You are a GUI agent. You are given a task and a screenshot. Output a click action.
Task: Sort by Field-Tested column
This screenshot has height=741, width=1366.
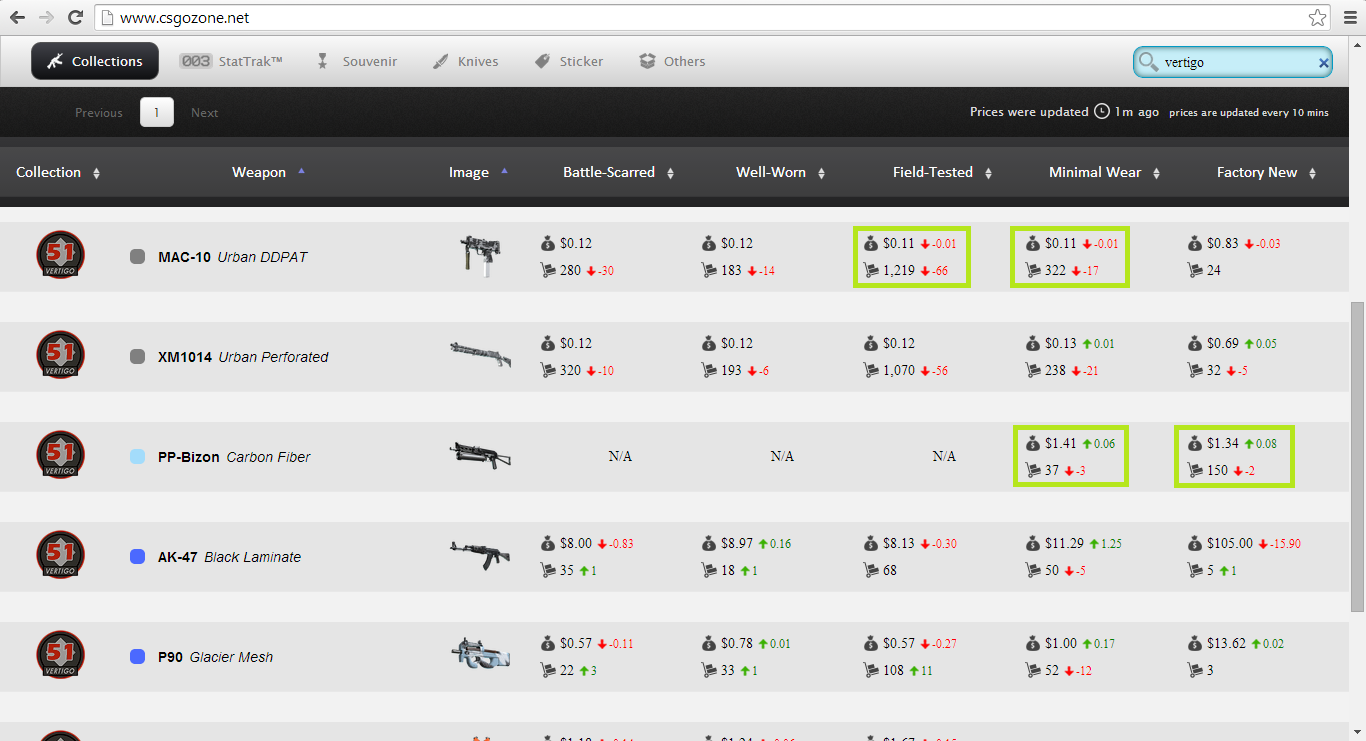(943, 172)
